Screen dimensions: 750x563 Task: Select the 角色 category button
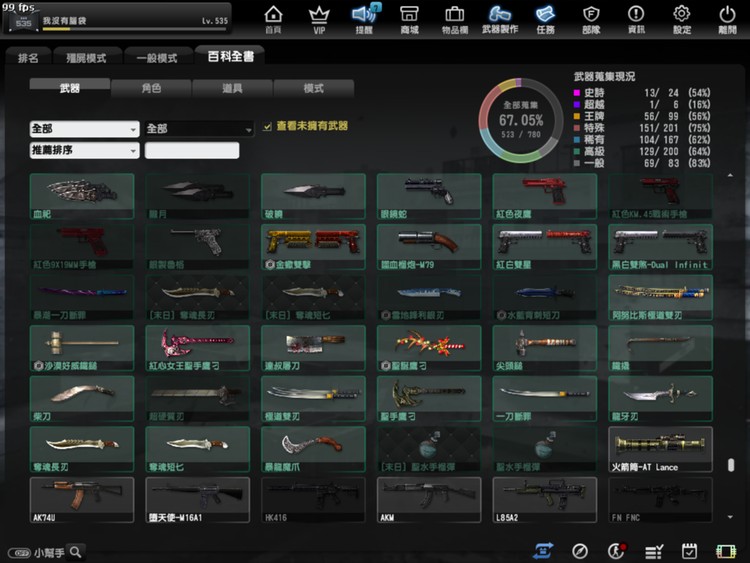pos(151,88)
